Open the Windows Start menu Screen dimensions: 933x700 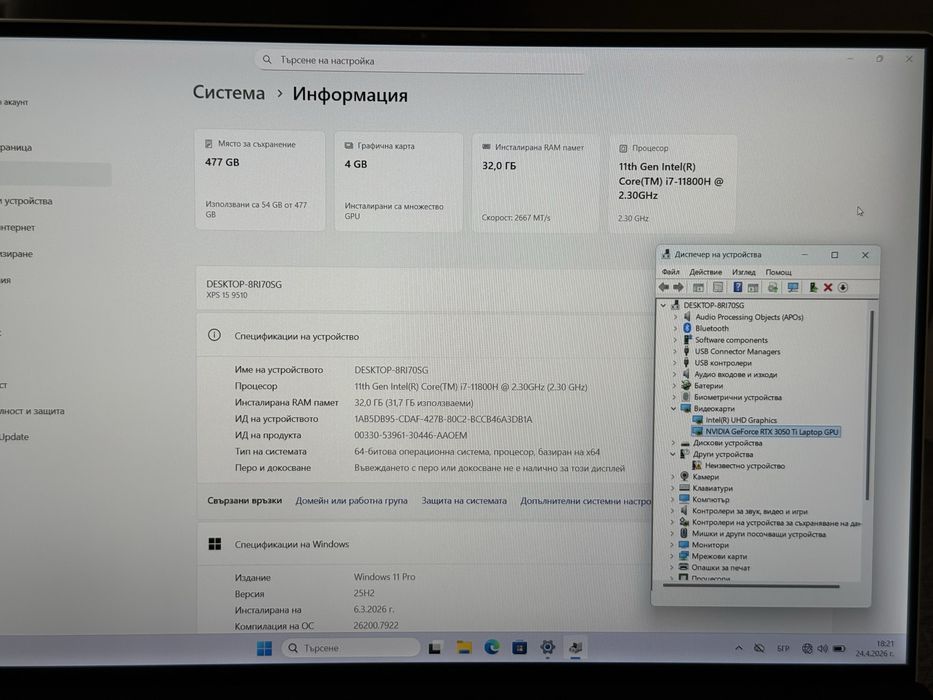264,648
